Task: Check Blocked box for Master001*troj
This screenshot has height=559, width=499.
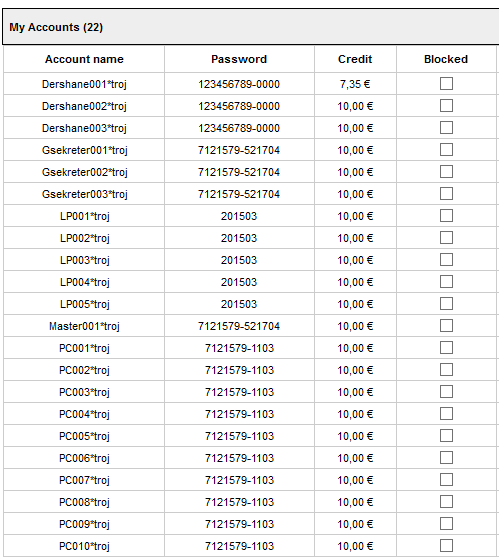Action: 446,326
